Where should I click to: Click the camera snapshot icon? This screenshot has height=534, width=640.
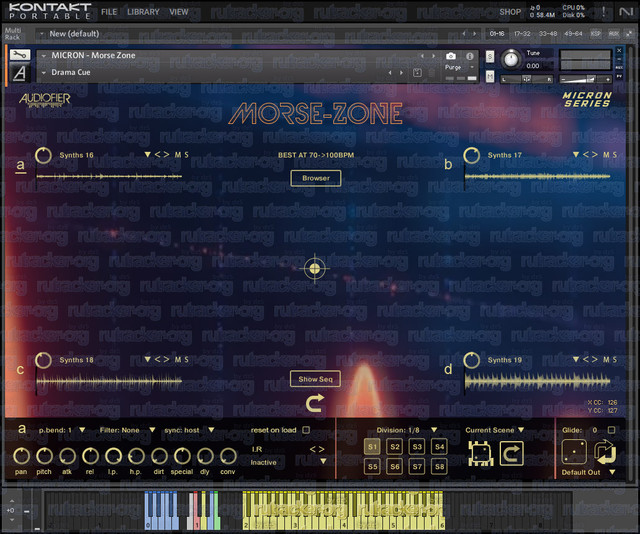pyautogui.click(x=451, y=56)
